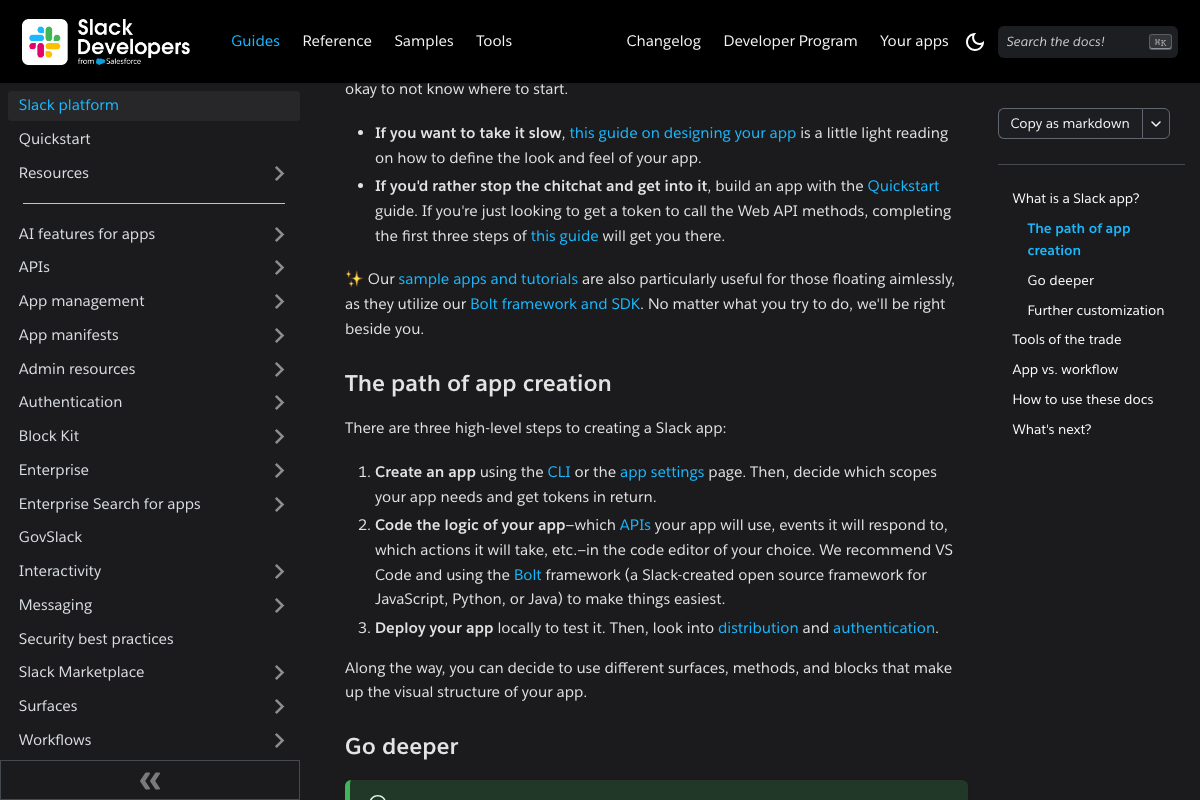Focus the Search the docs field
The height and width of the screenshot is (800, 1200).
click(x=1088, y=41)
